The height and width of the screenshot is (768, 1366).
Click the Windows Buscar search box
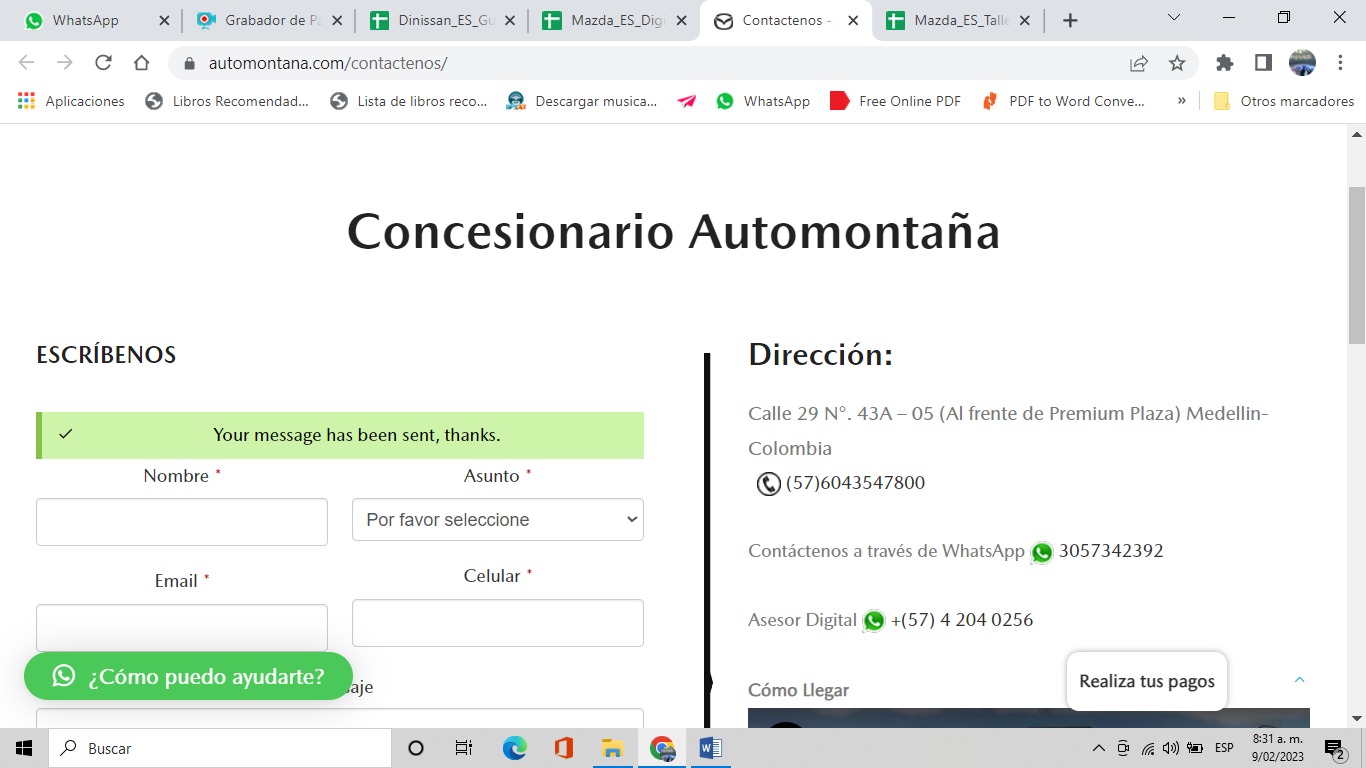click(x=220, y=748)
